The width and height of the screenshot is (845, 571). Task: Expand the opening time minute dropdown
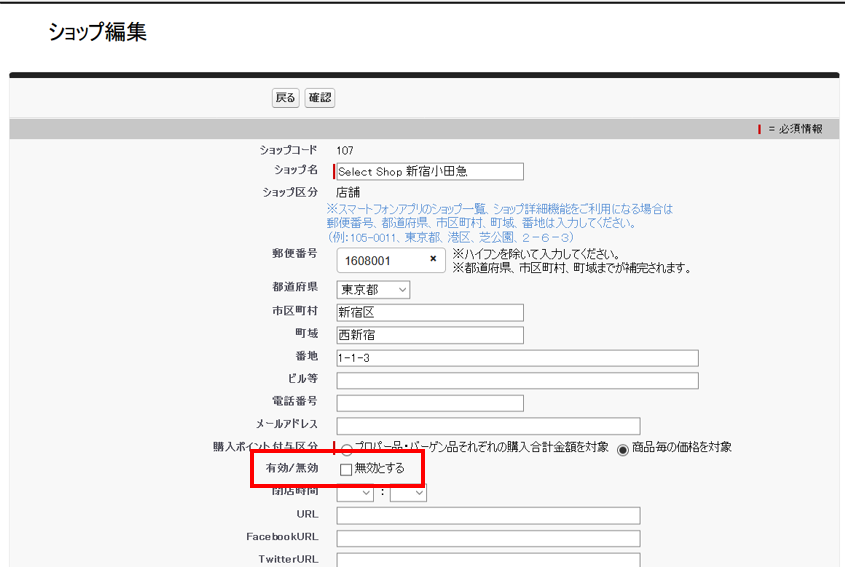coord(408,492)
